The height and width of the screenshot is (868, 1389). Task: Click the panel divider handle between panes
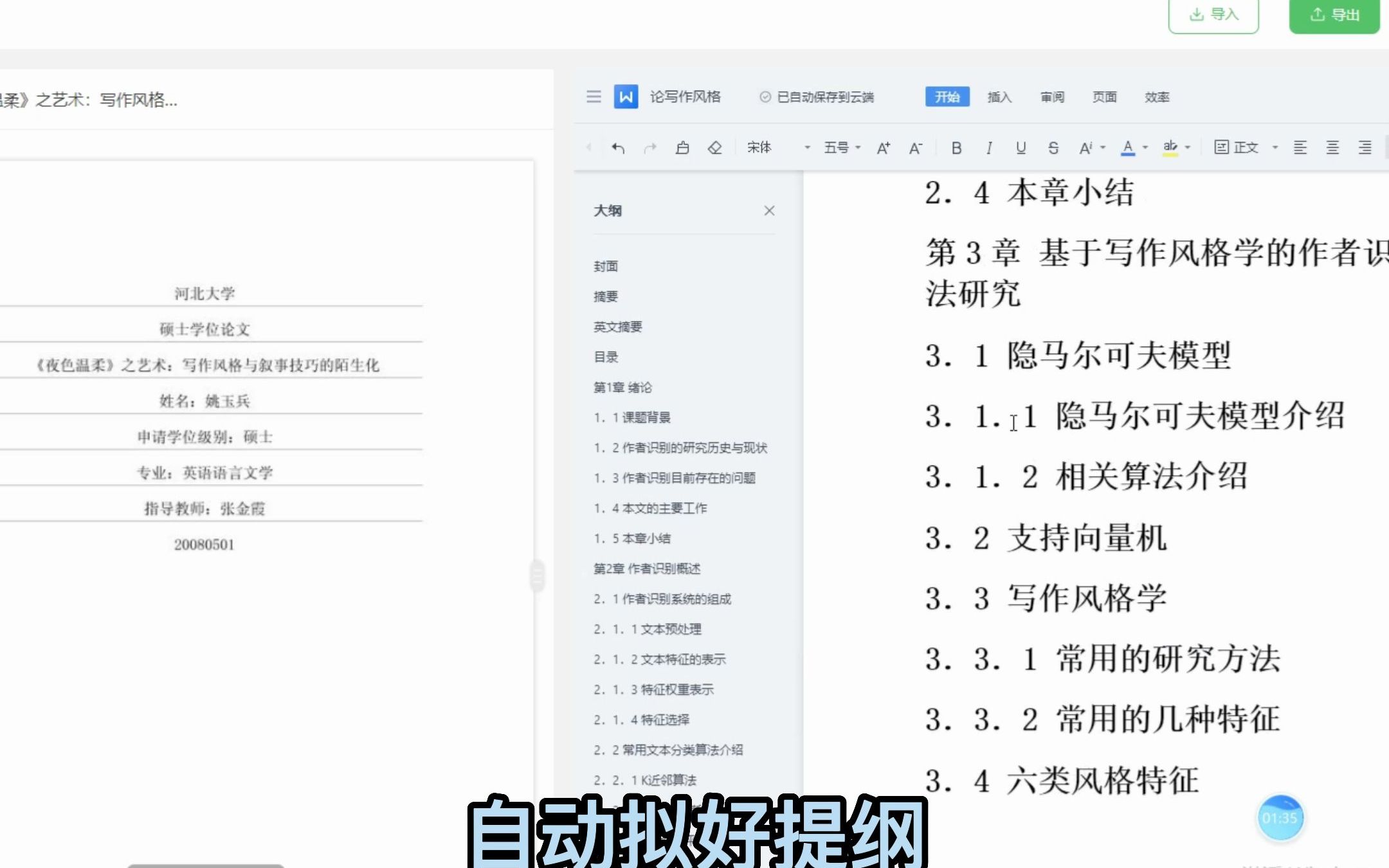pyautogui.click(x=538, y=575)
